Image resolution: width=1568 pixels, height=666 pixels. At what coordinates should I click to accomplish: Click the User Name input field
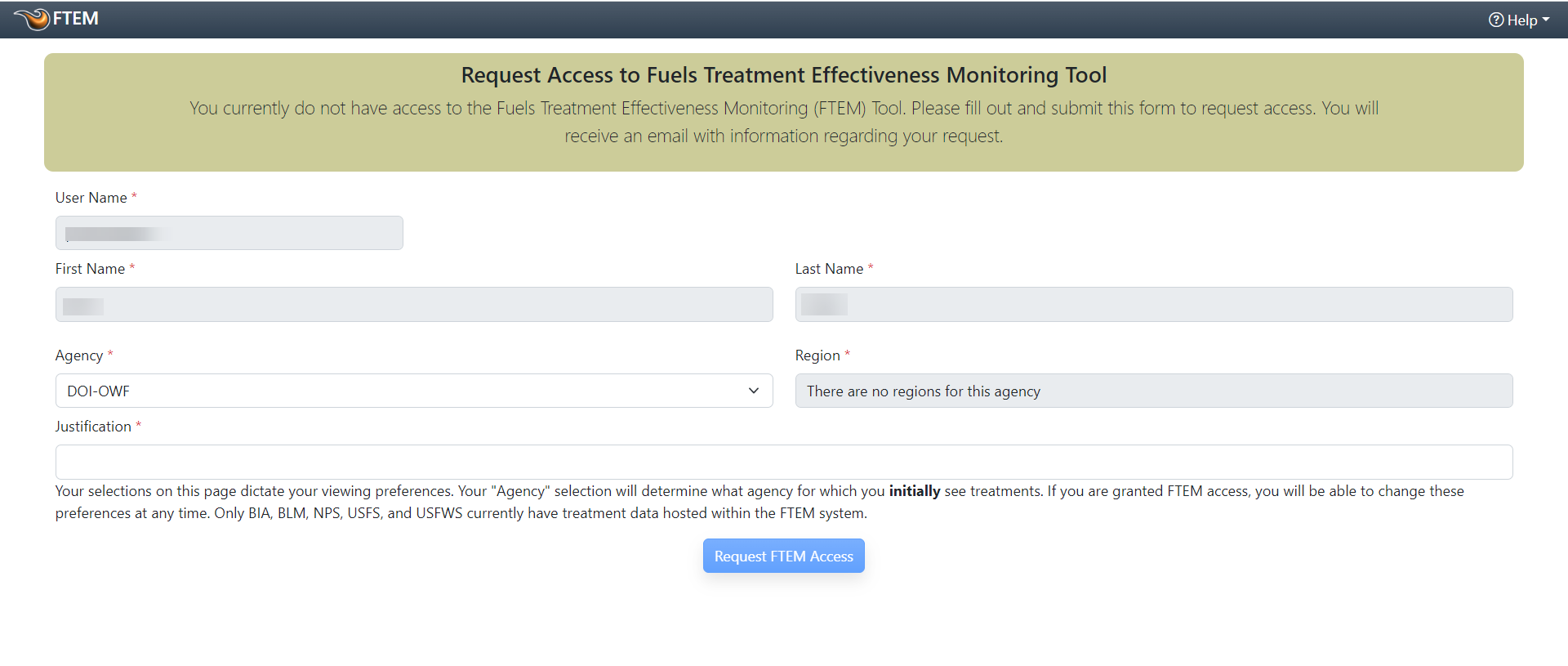tap(229, 233)
